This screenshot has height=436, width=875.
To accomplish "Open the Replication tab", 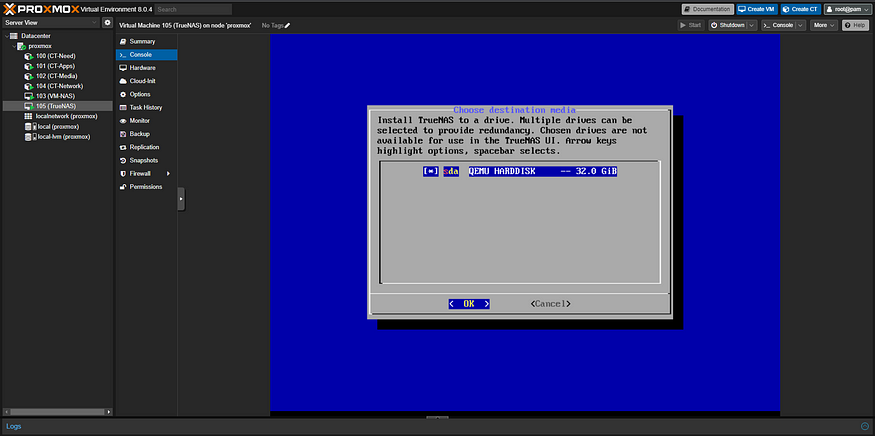I will pyautogui.click(x=146, y=147).
